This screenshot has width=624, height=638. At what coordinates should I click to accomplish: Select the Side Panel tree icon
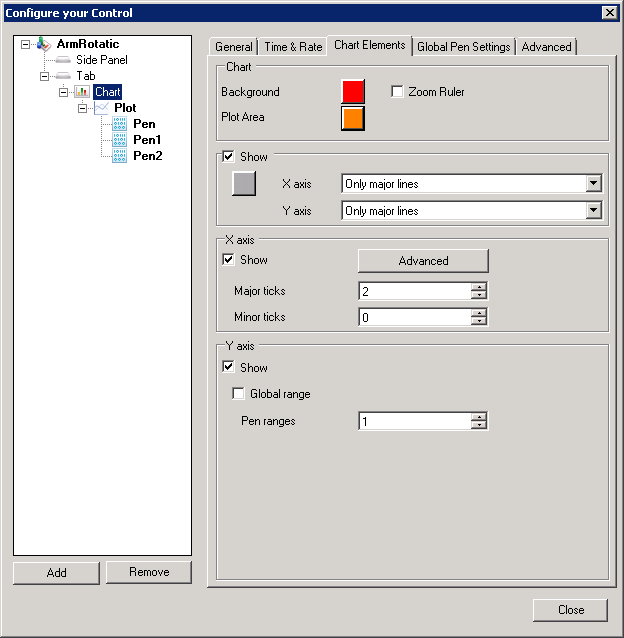click(63, 60)
